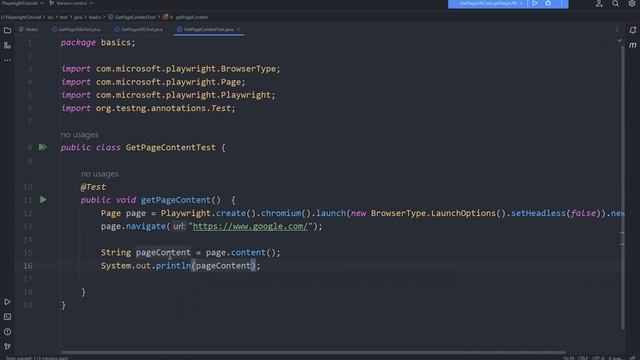Run the selected configuration with the play icon
Image resolution: width=640 pixels, height=360 pixels.
(534, 3)
